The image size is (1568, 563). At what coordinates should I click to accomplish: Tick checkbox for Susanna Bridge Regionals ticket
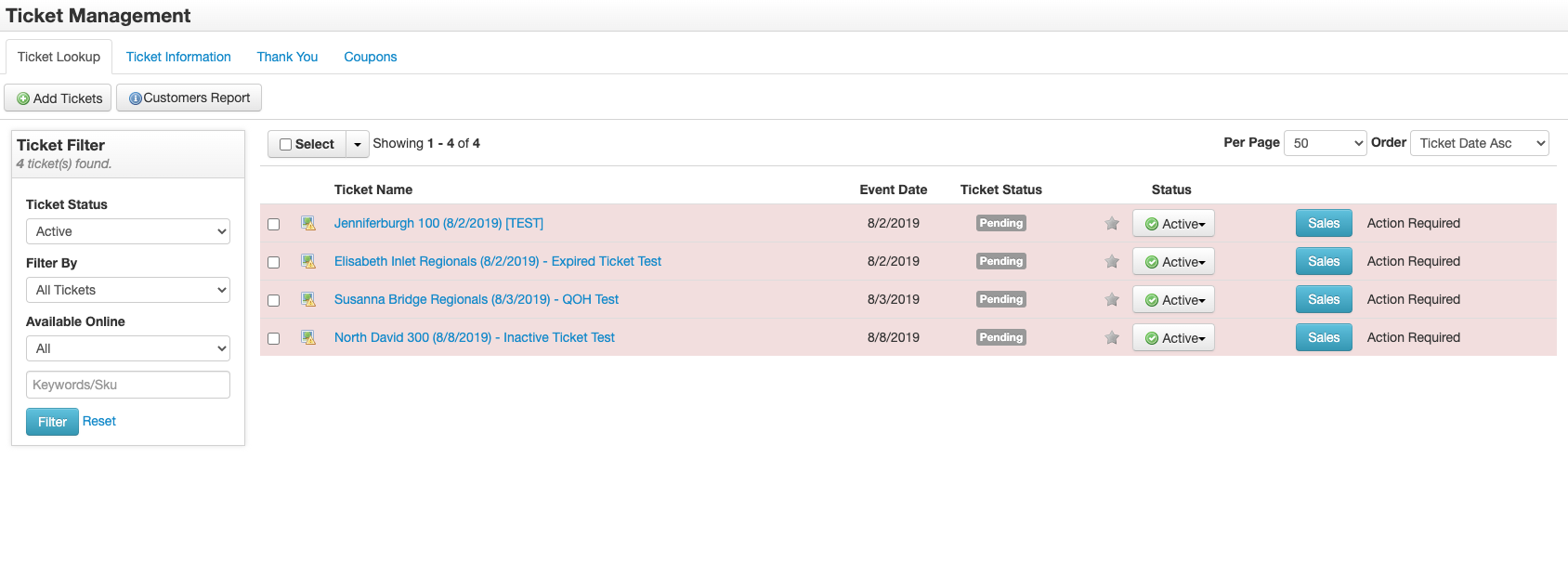[x=274, y=301]
